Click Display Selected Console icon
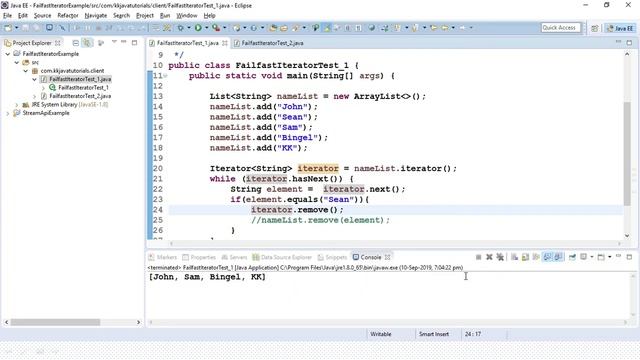Screen dimensions: 640x360 [x=584, y=257]
